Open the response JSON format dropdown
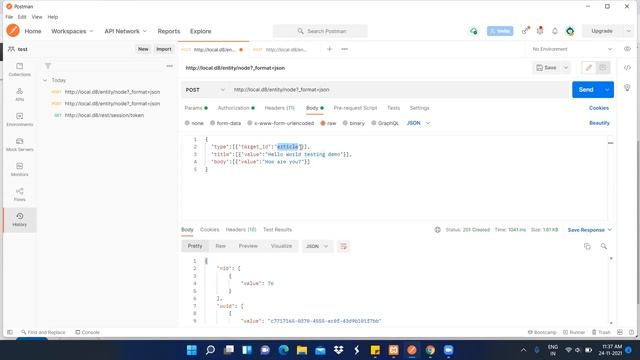 click(317, 246)
